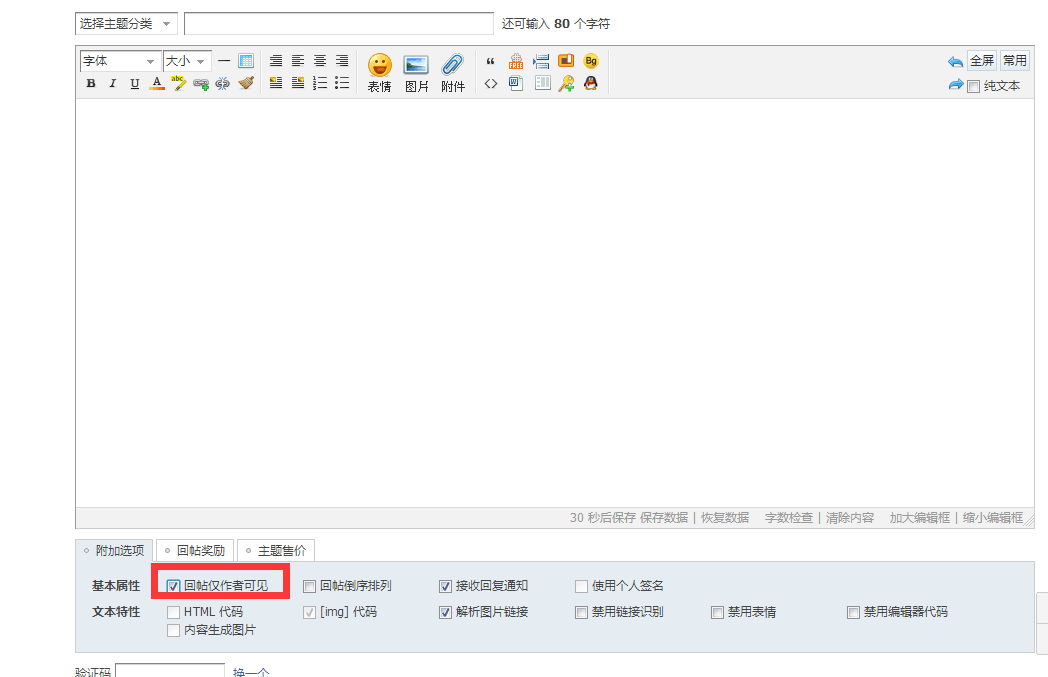Insert a bulleted unordered list

(x=342, y=83)
